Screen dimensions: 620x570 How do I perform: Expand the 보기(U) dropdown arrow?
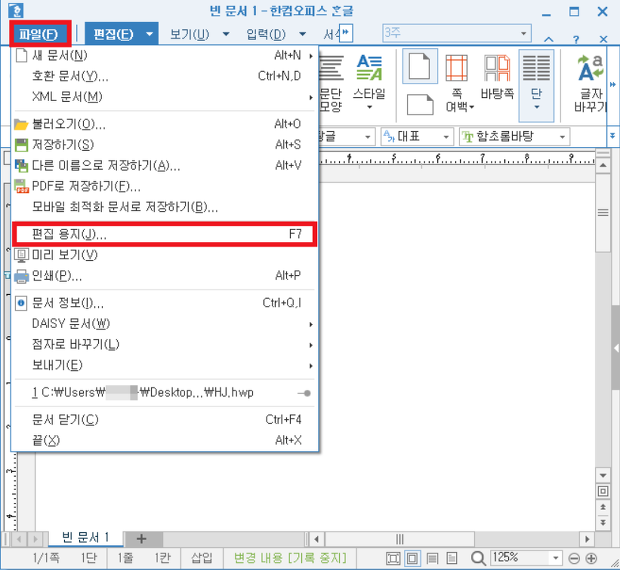coord(226,34)
